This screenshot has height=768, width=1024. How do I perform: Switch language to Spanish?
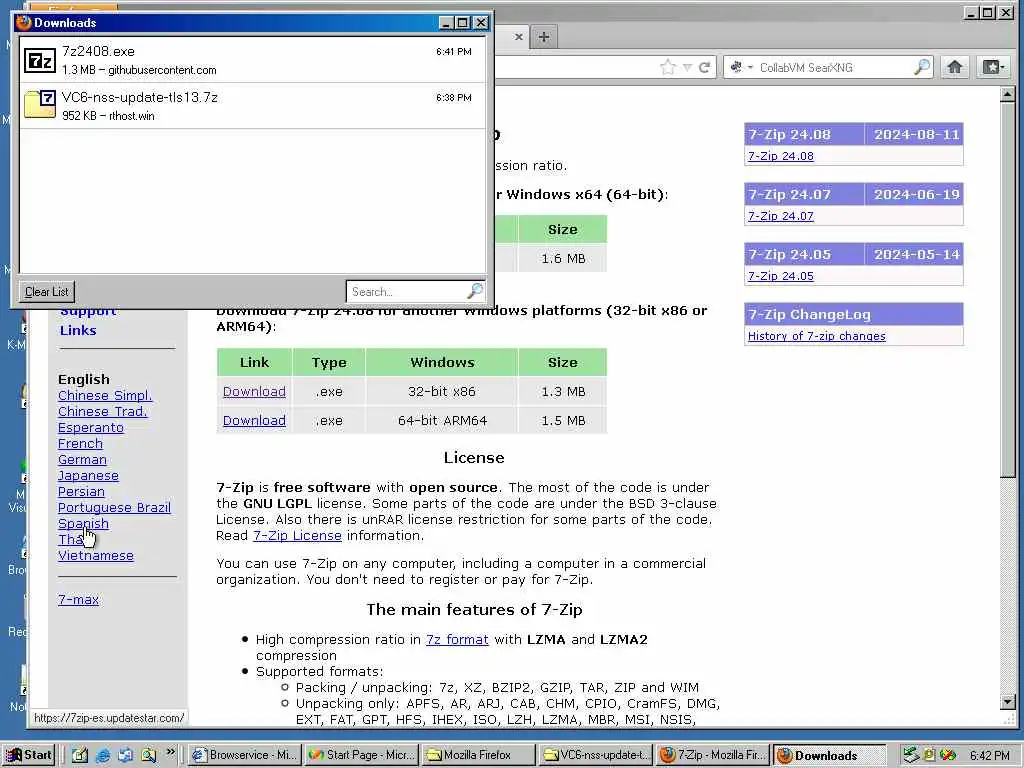pos(83,524)
